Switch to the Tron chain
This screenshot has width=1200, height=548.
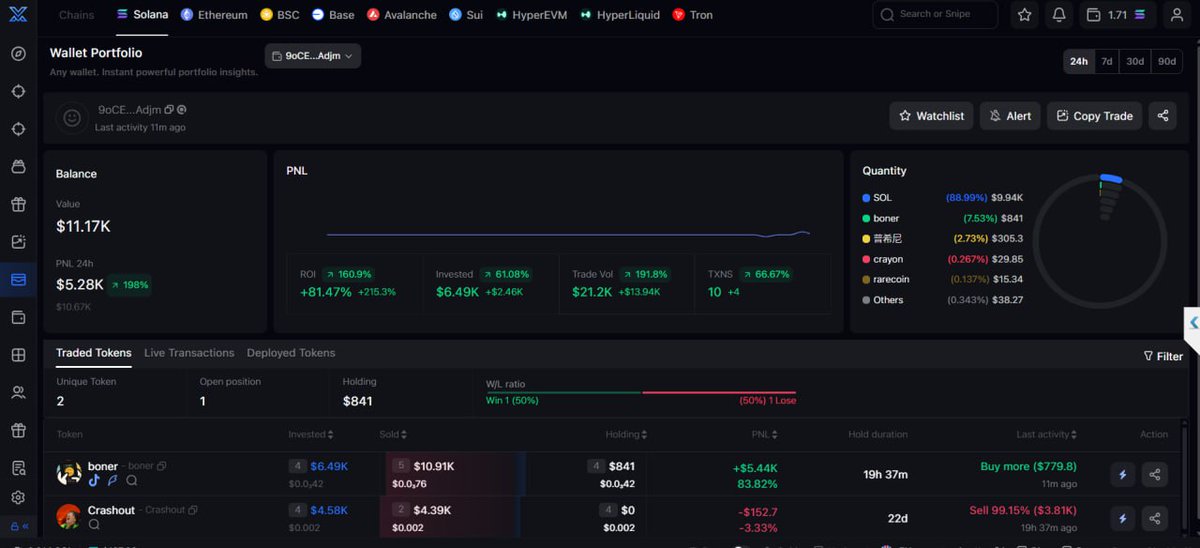693,15
